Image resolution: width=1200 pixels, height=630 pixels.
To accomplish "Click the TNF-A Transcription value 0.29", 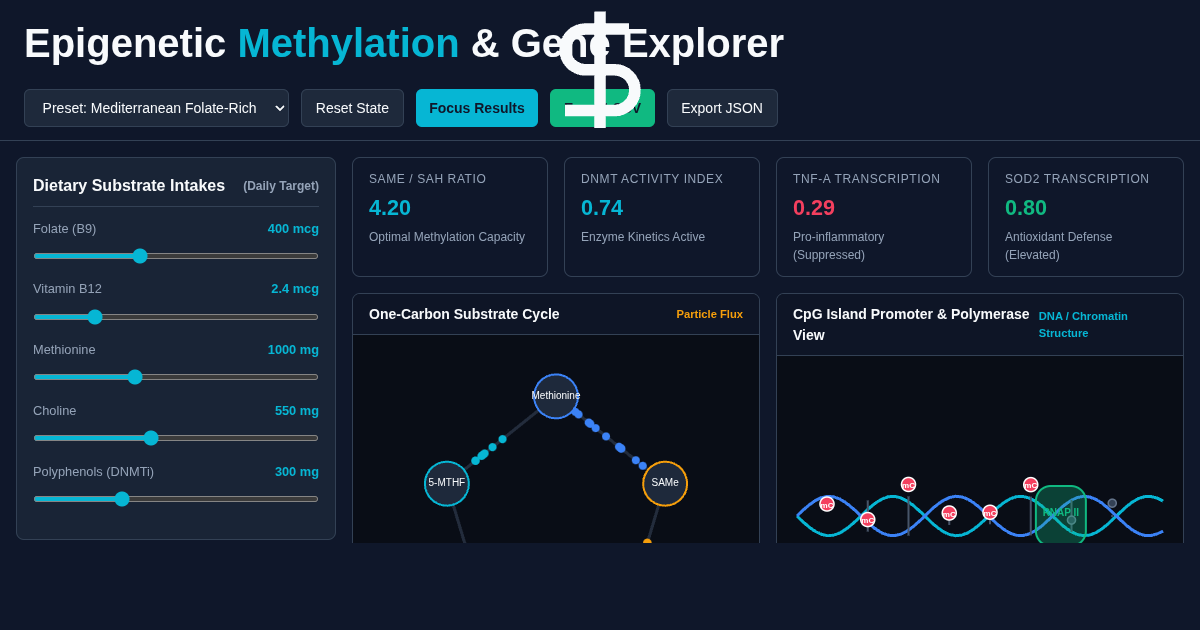I will pyautogui.click(x=814, y=208).
